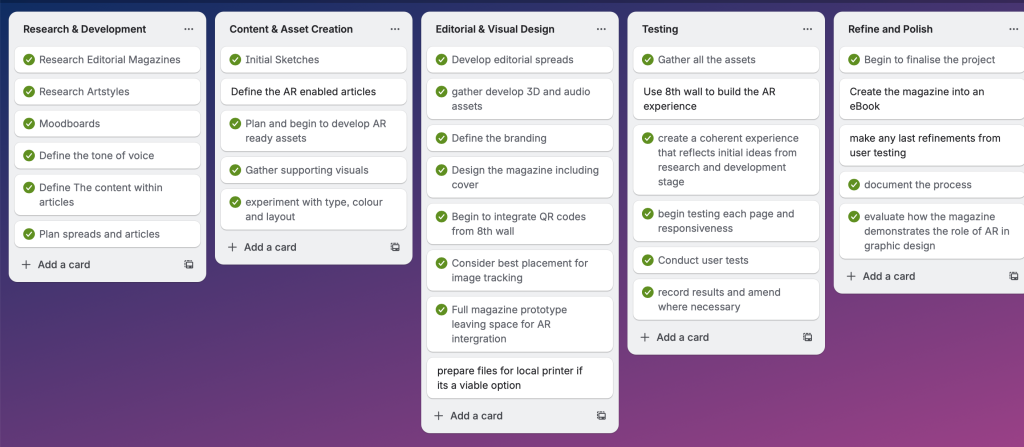Unmark Conduct user tests as complete
Screen dimensions: 1024x447
point(646,261)
